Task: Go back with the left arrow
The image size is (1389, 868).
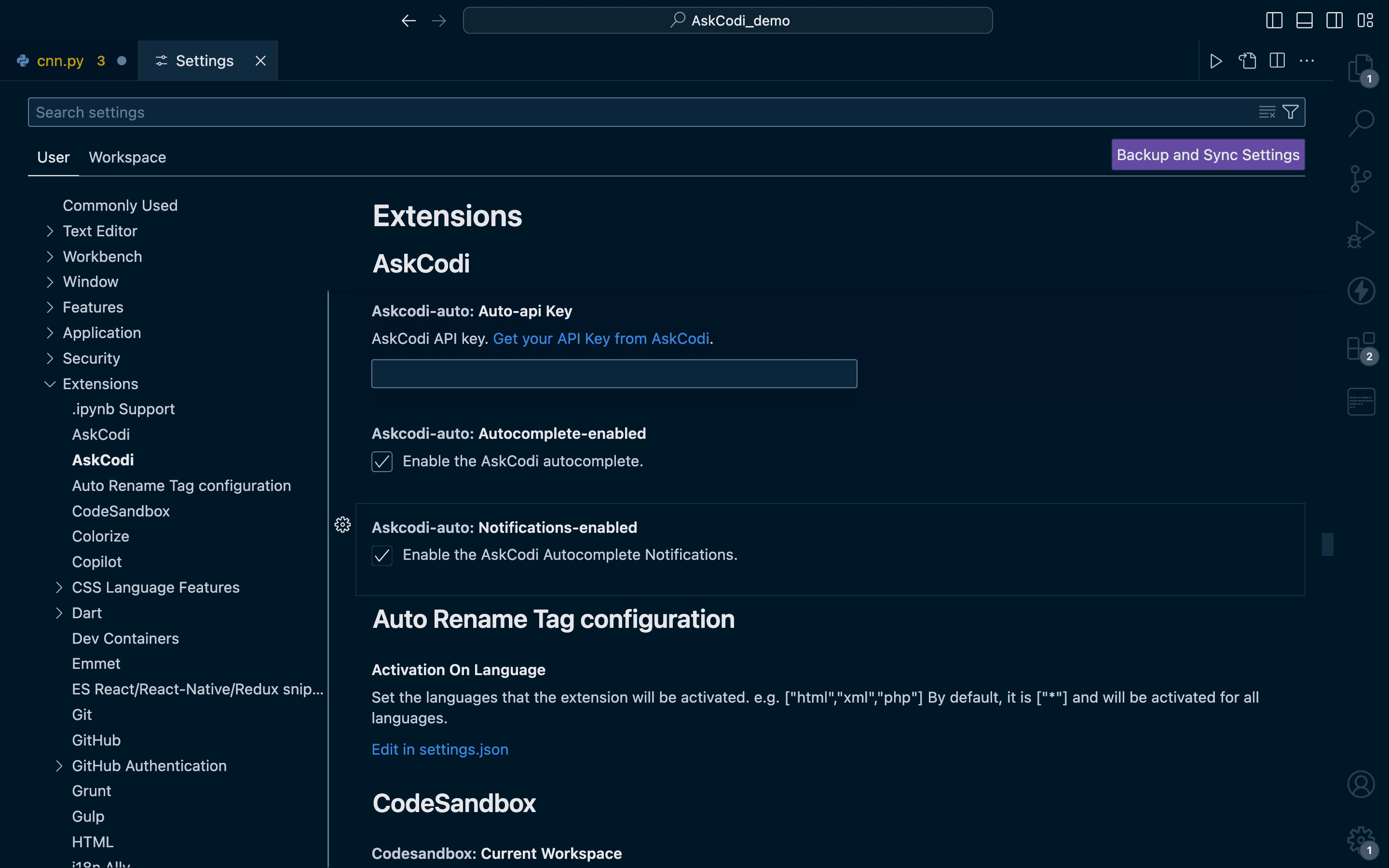Action: click(409, 21)
